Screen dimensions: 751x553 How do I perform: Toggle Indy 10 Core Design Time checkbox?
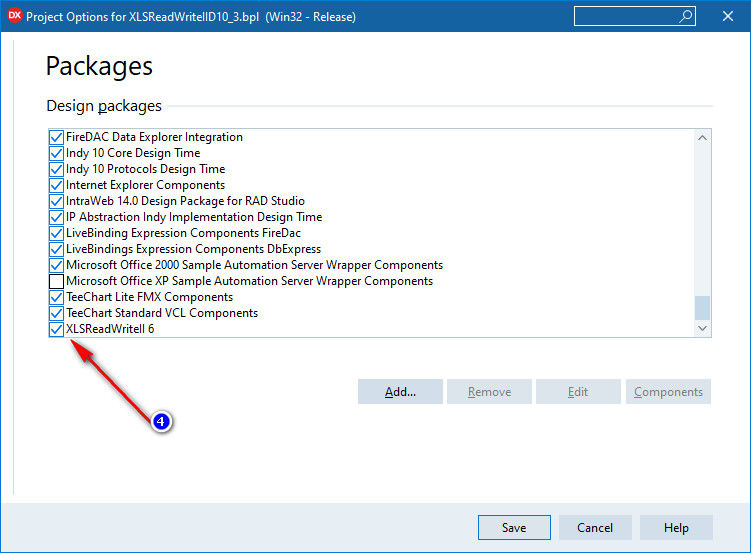click(x=56, y=153)
